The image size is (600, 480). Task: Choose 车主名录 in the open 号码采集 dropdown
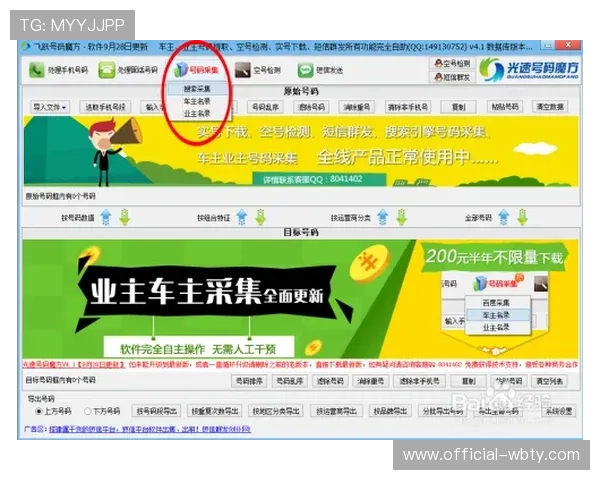[197, 101]
